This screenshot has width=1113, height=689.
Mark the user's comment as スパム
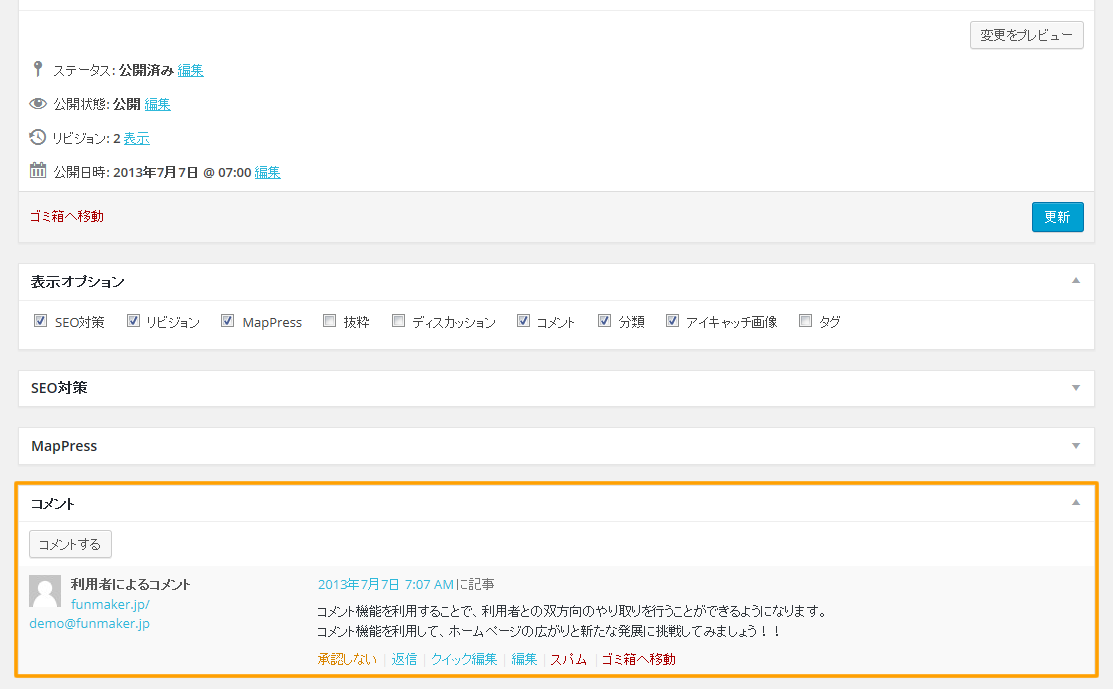point(567,659)
